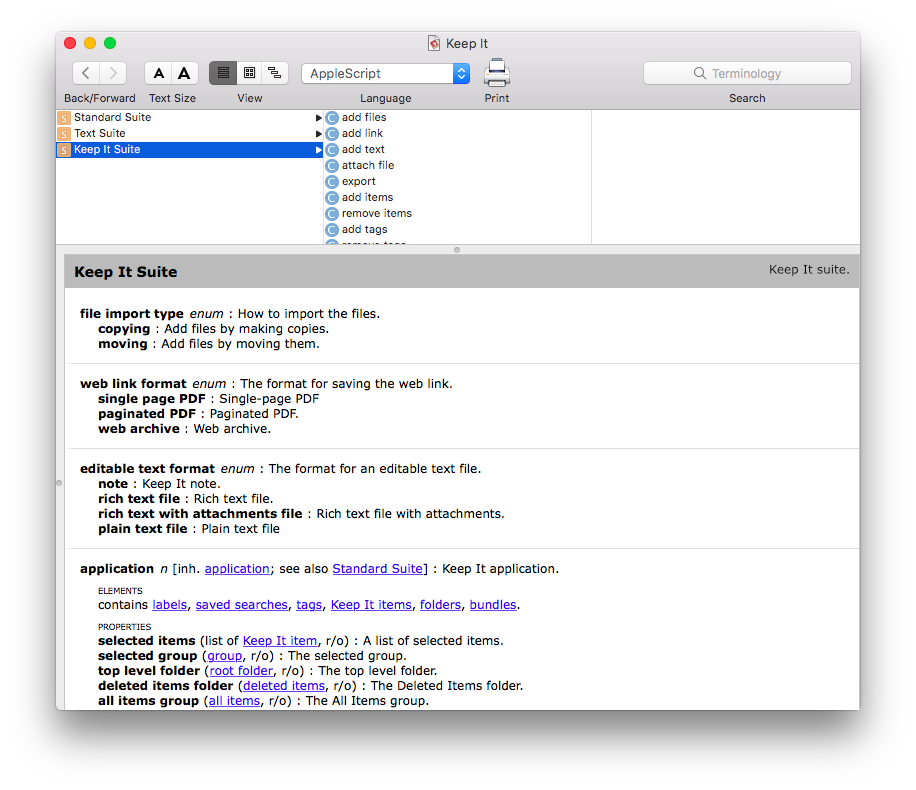Close window with the red button
Viewport: 916px width, 790px height.
click(70, 43)
